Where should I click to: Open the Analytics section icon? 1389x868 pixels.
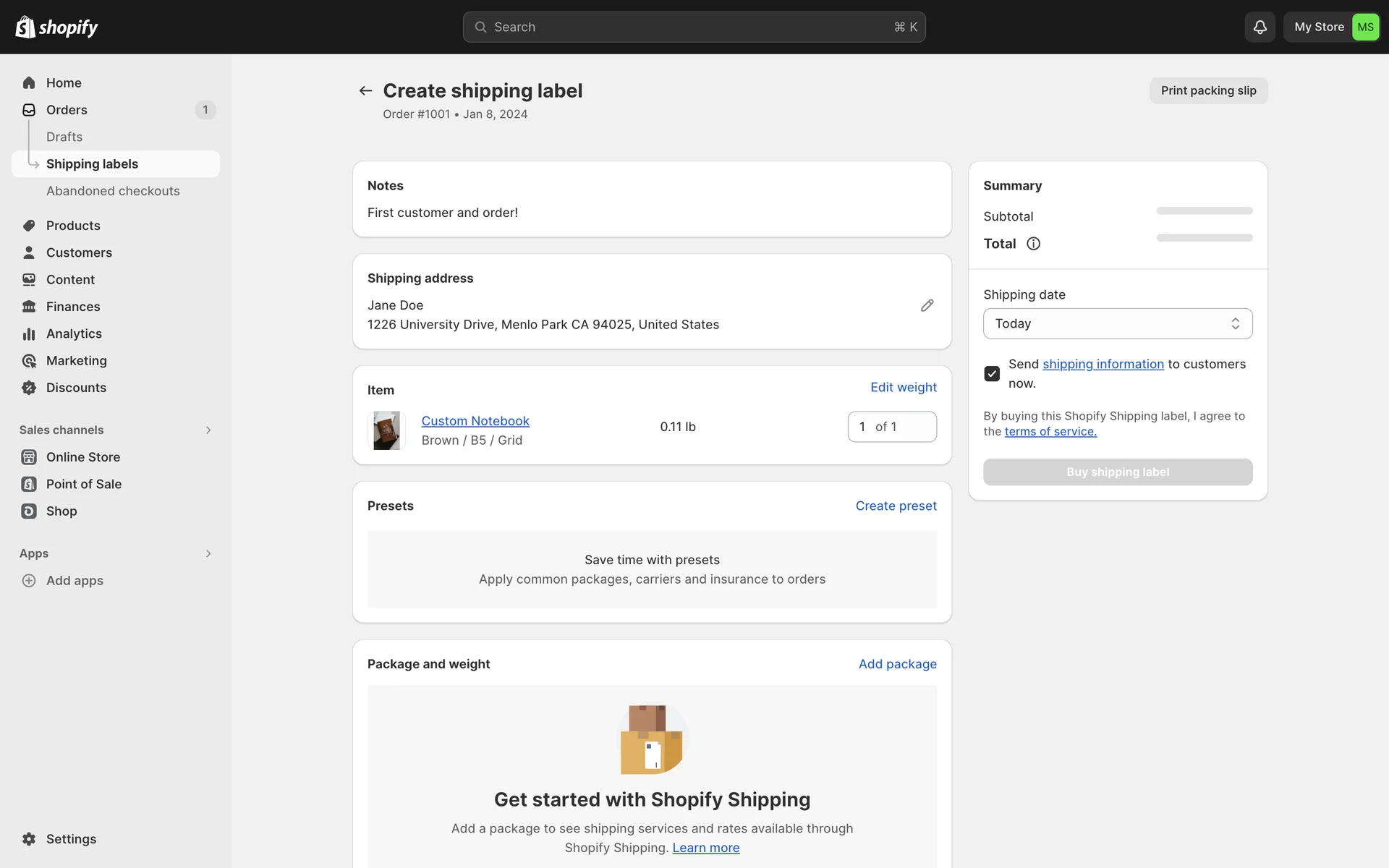[x=29, y=333]
